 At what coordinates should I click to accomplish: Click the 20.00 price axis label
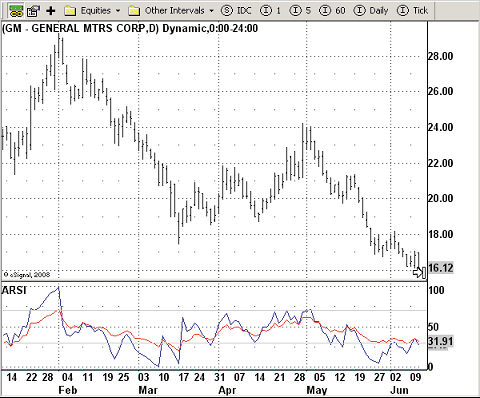441,198
